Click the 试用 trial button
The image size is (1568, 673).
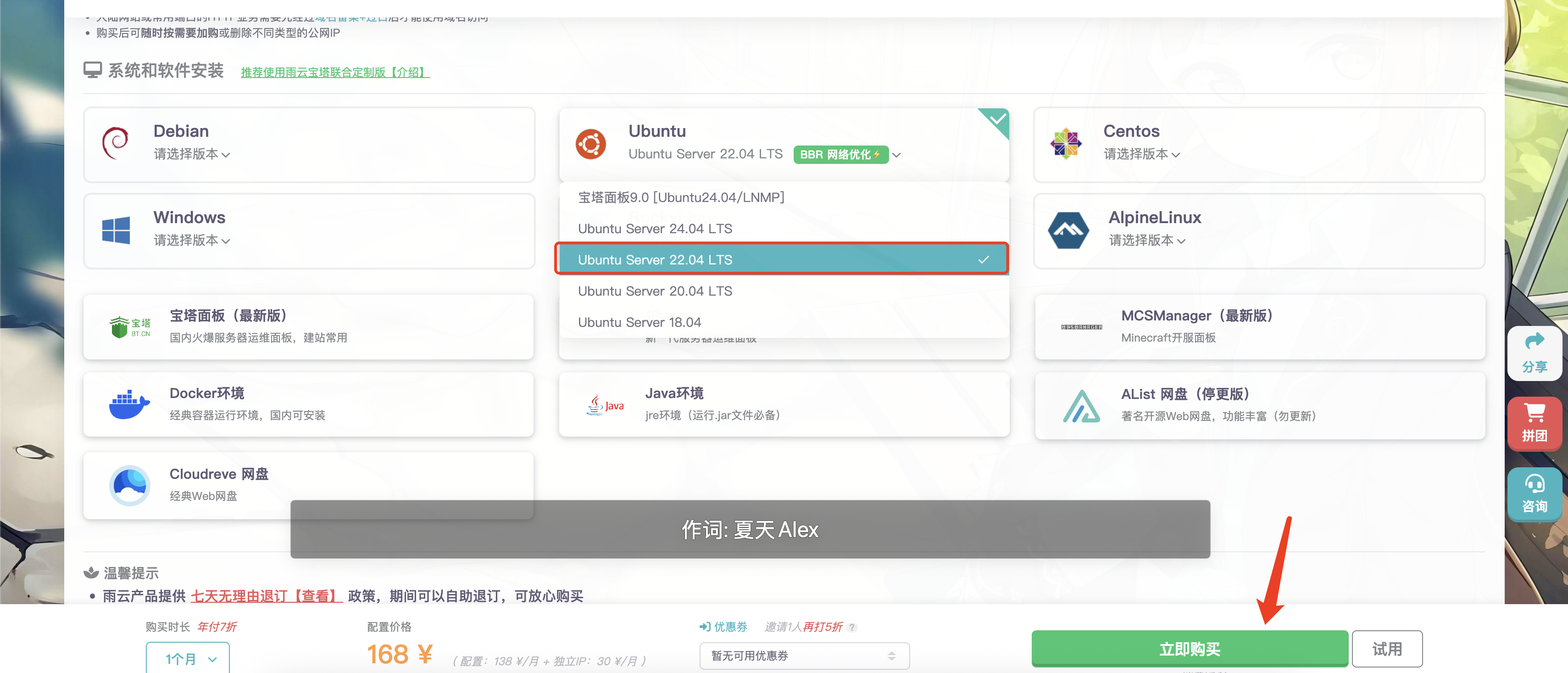[1387, 649]
